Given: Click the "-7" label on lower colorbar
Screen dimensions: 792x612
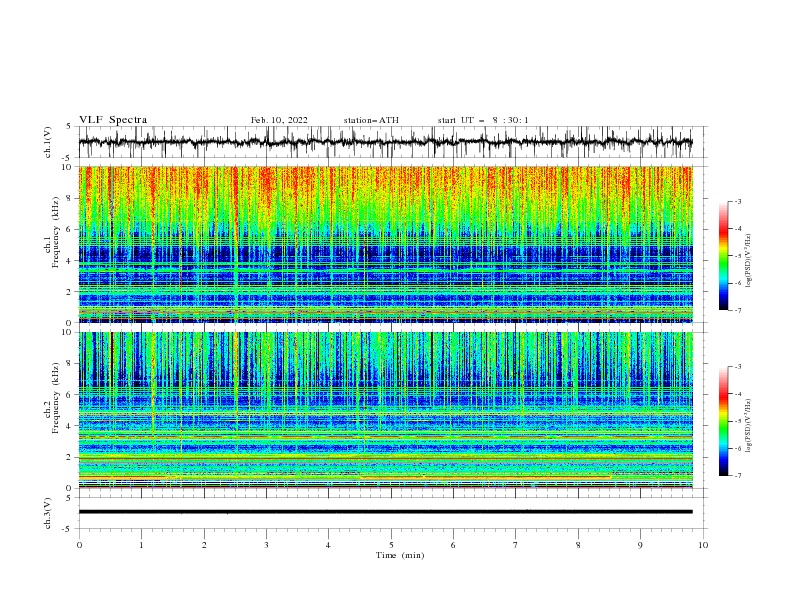Looking at the screenshot, I should pyautogui.click(x=737, y=475).
